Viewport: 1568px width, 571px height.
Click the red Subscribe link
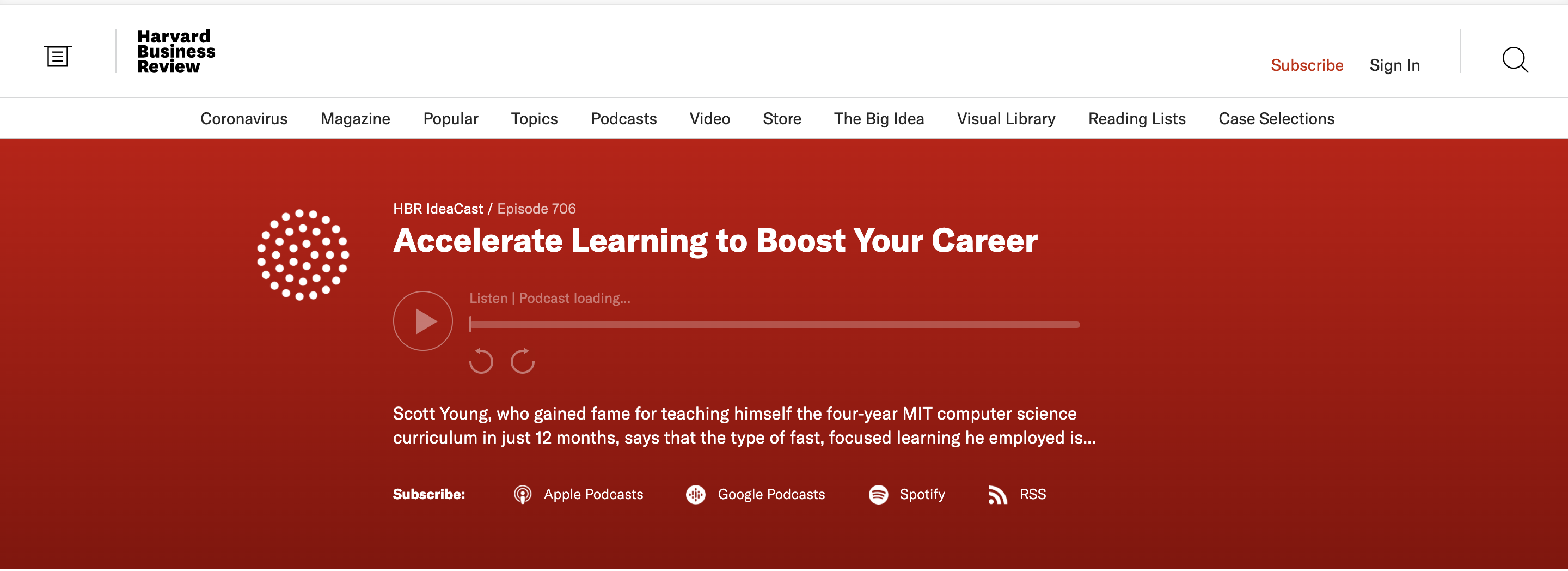pos(1306,65)
